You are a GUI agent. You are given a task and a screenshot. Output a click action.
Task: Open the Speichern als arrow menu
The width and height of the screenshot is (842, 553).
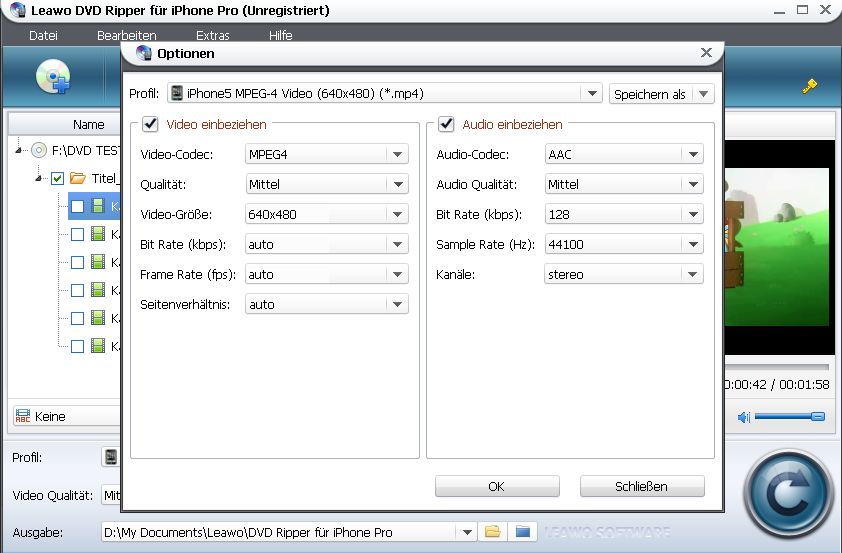[x=703, y=94]
